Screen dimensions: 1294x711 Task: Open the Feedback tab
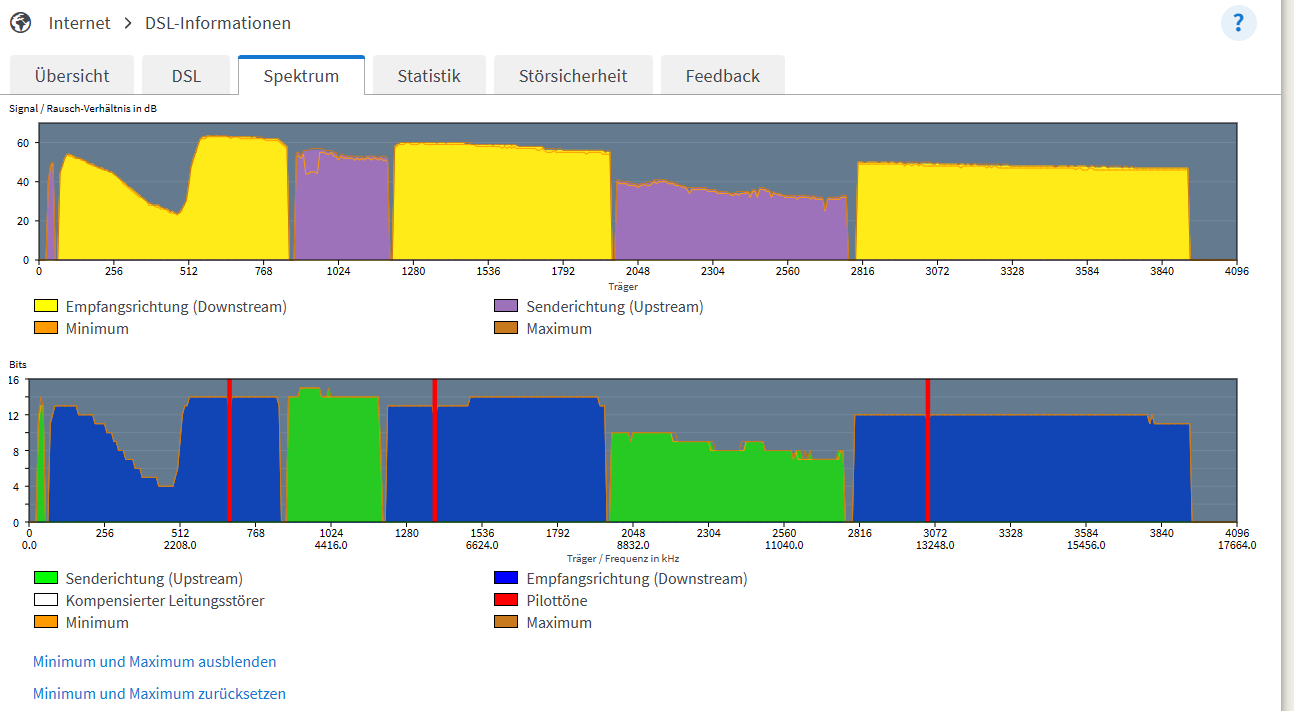point(723,76)
